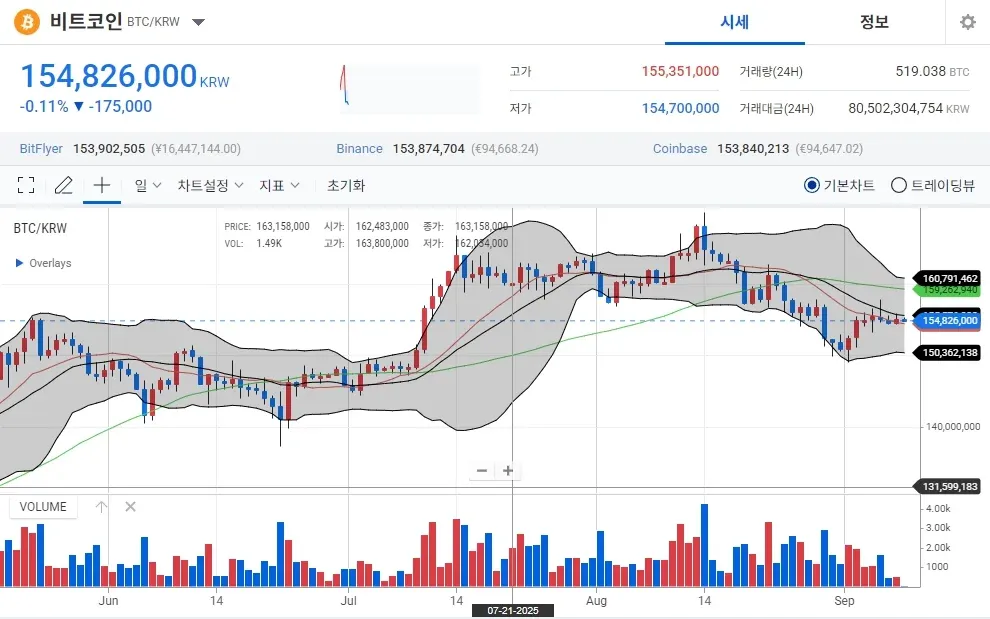Click the 초기화 reset button
Screen dimensions: 990x619
pos(346,185)
